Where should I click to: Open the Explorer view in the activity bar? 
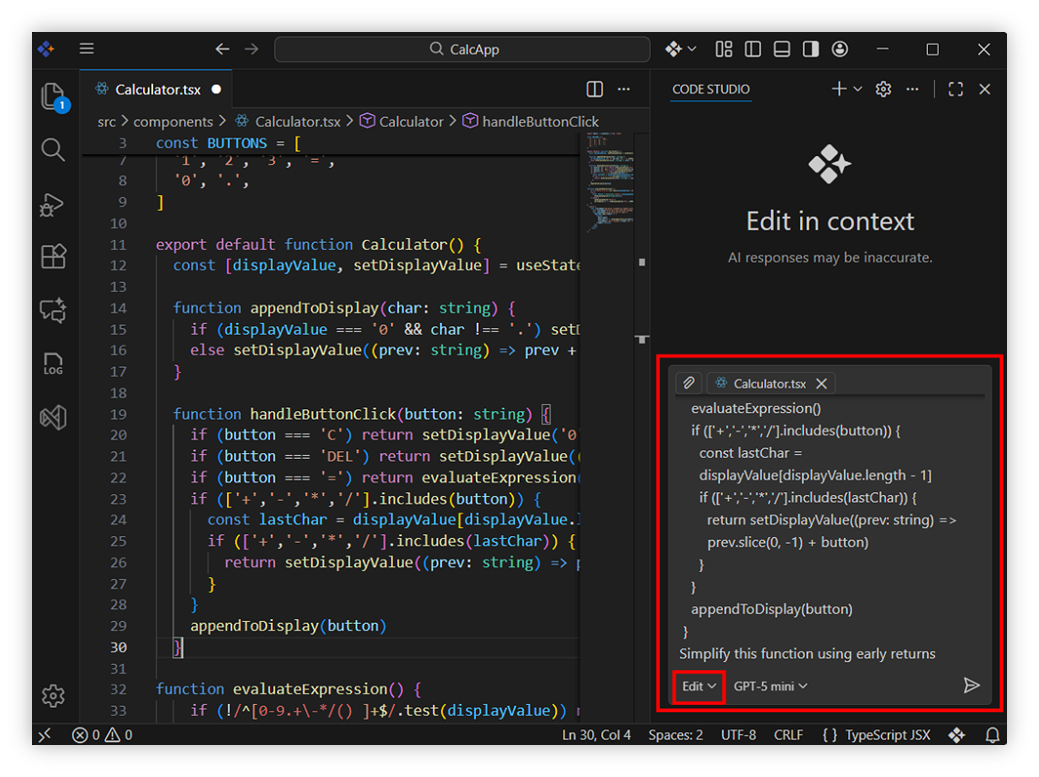53,97
